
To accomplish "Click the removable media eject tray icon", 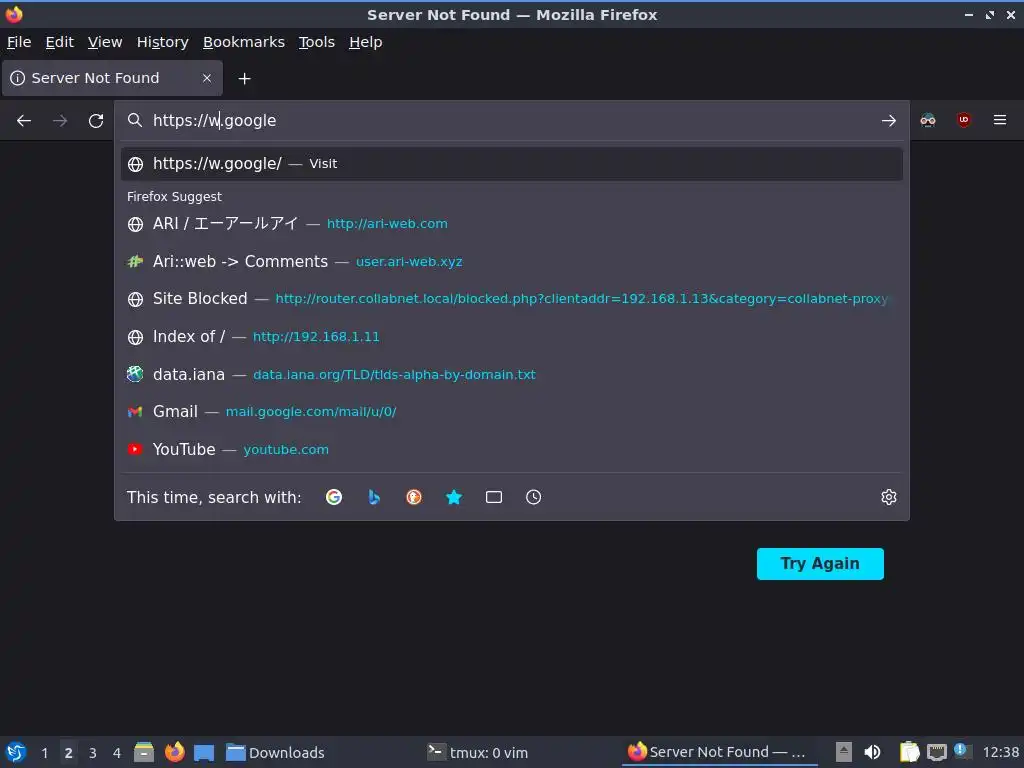I will coord(844,752).
